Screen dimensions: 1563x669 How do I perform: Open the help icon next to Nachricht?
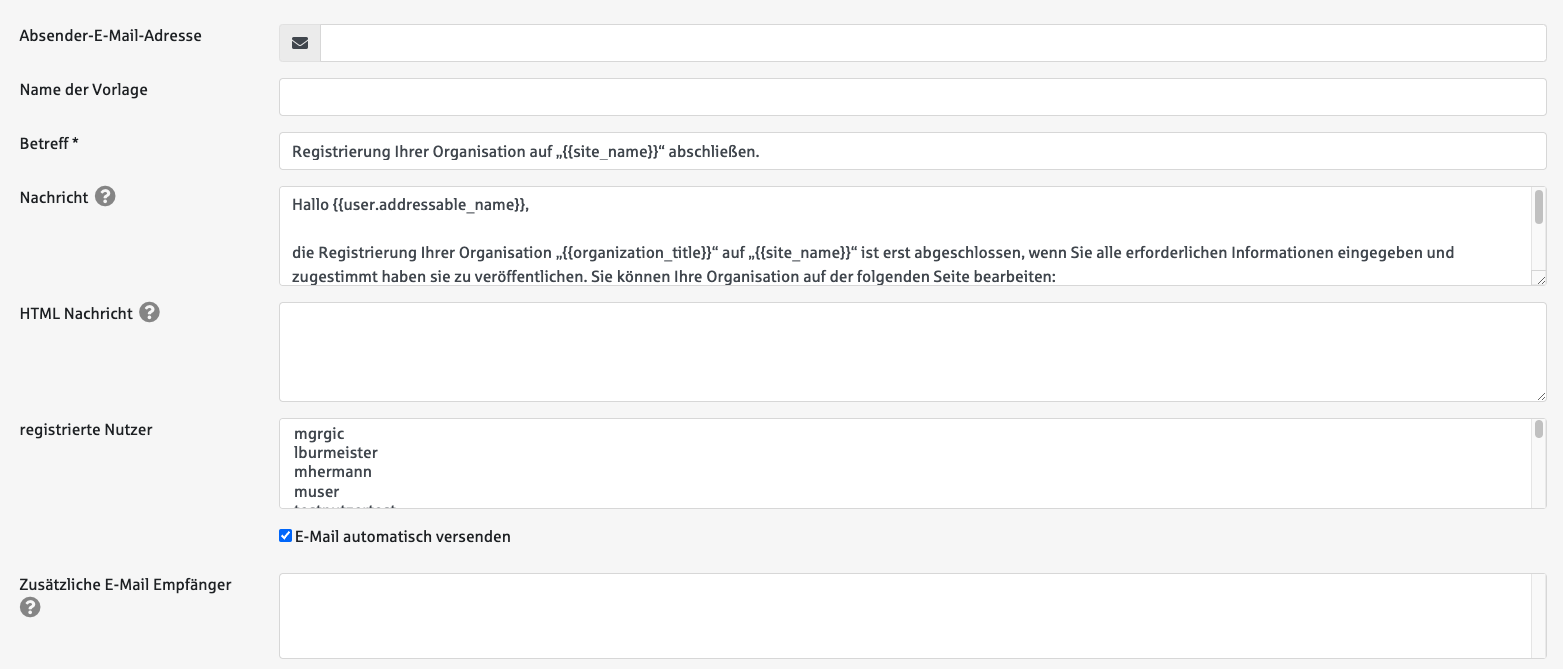105,197
